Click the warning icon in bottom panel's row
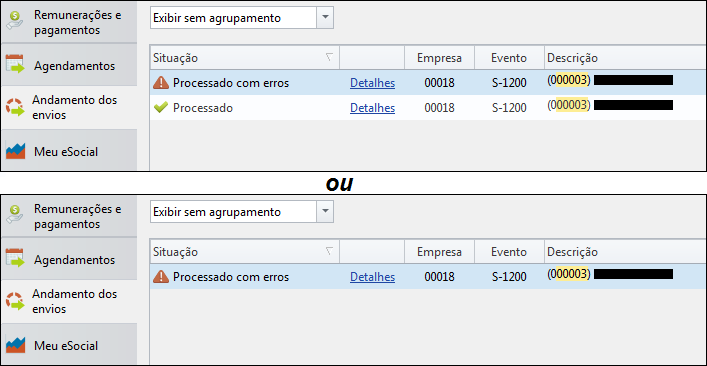 161,276
